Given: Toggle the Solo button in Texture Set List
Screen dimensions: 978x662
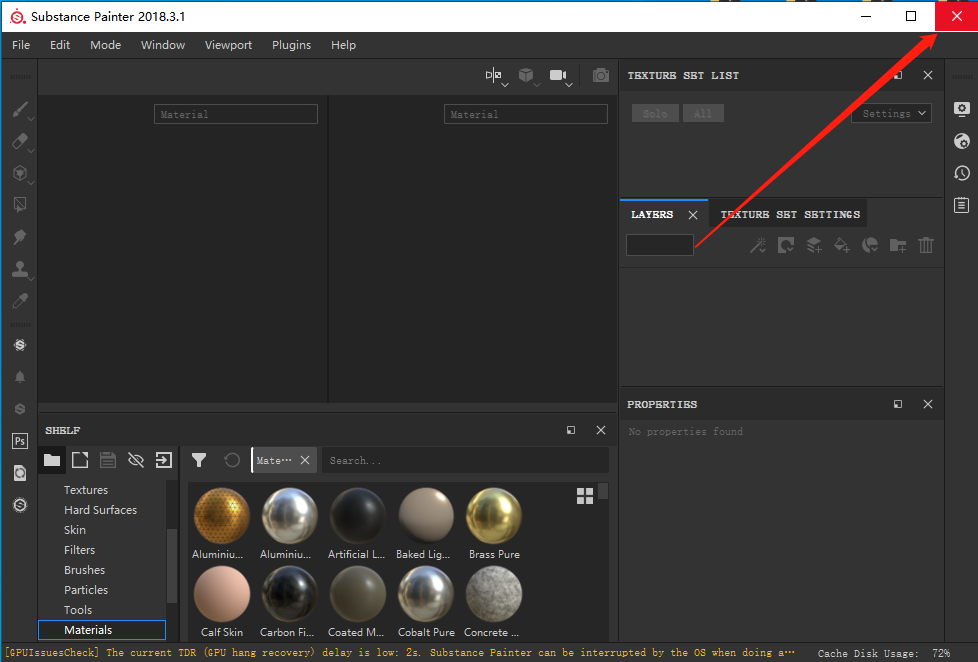Looking at the screenshot, I should pyautogui.click(x=655, y=114).
